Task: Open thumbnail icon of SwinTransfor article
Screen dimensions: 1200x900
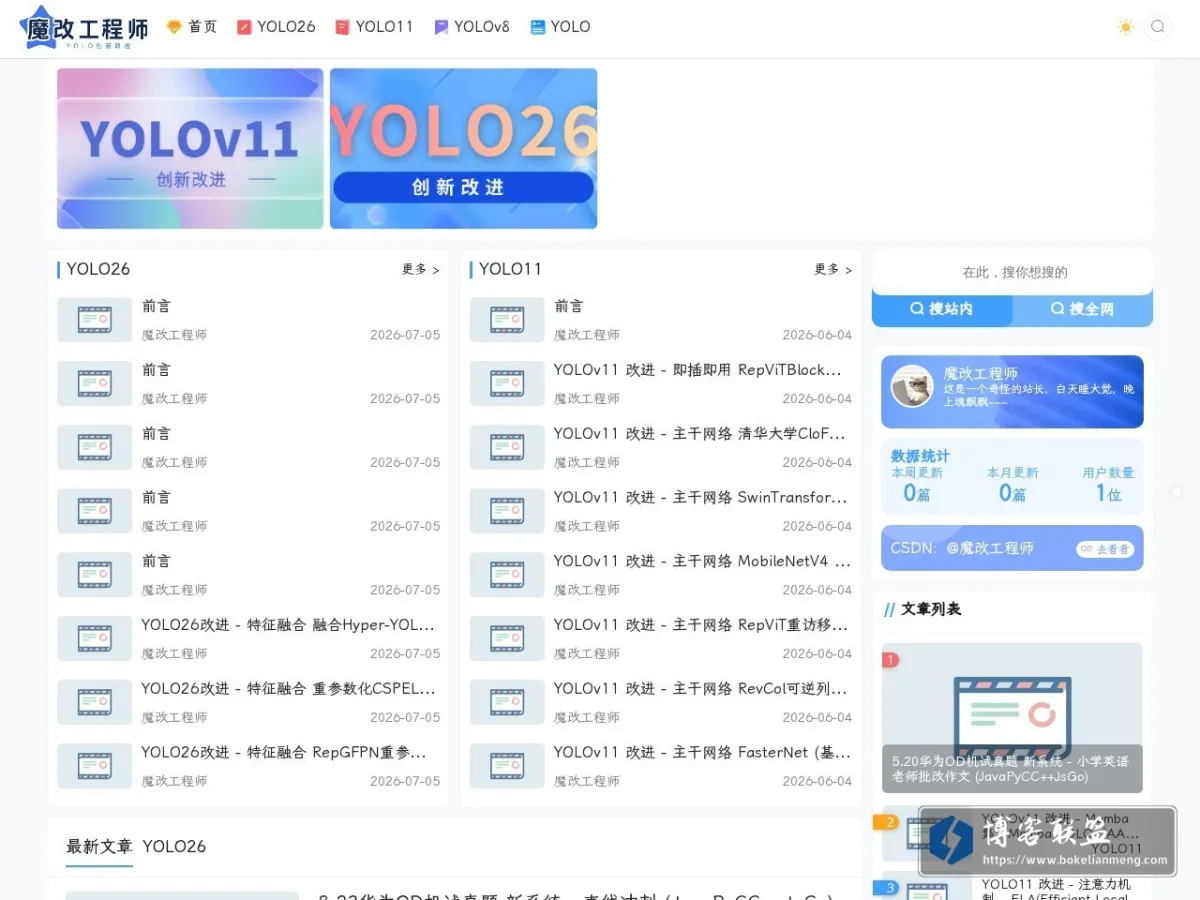Action: tap(507, 511)
